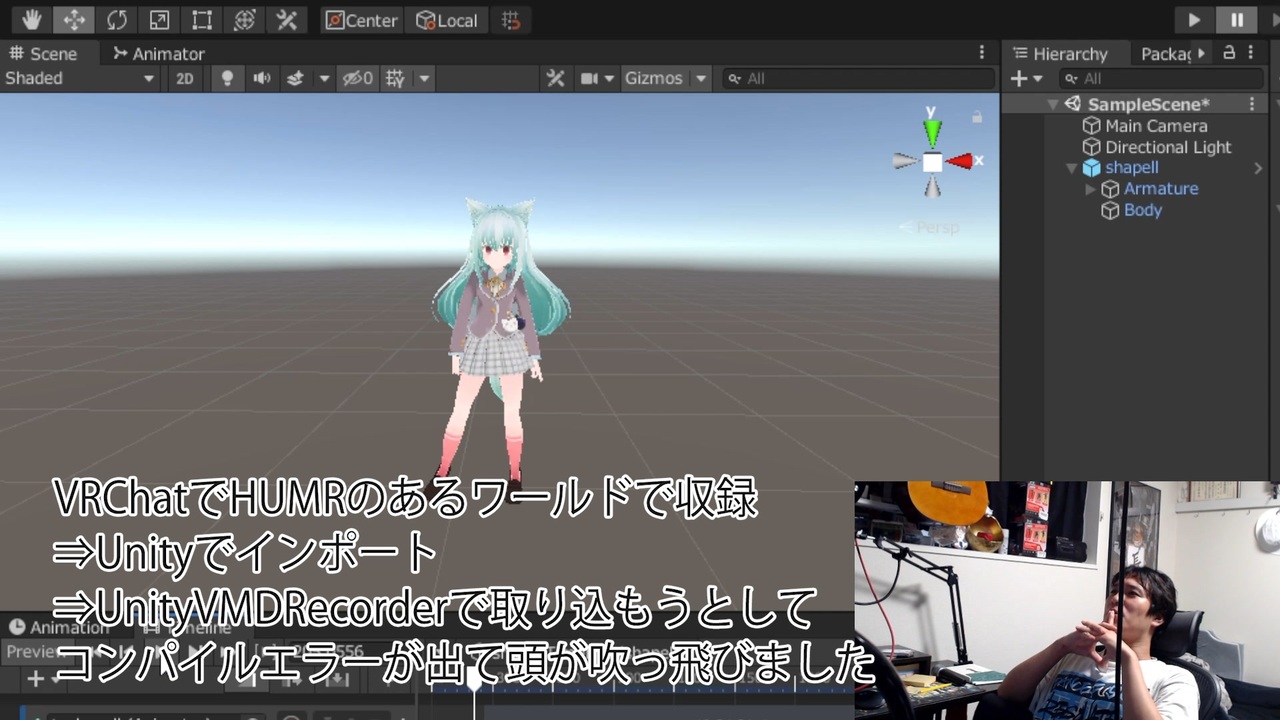
Task: Select shapell prefab in the Hierarchy
Action: click(1132, 168)
